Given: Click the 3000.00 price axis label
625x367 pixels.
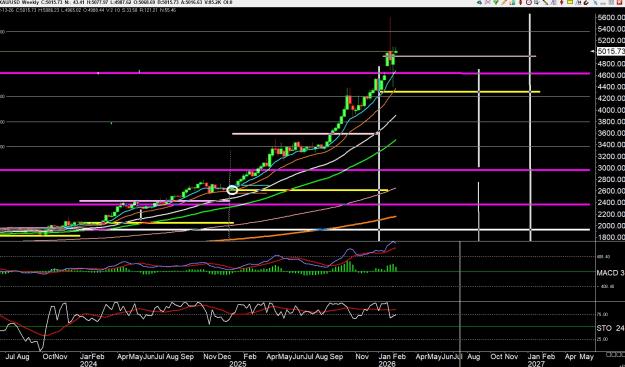Looking at the screenshot, I should point(611,168).
